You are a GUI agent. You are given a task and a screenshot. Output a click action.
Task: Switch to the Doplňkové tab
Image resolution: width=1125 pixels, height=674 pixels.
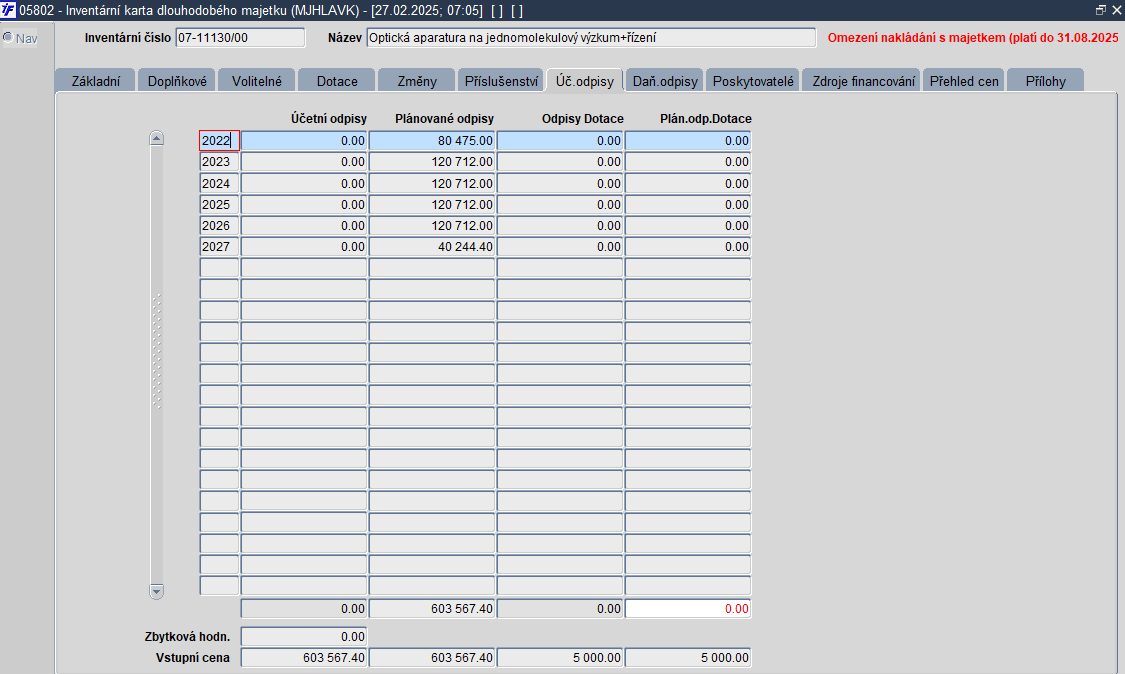pos(177,81)
